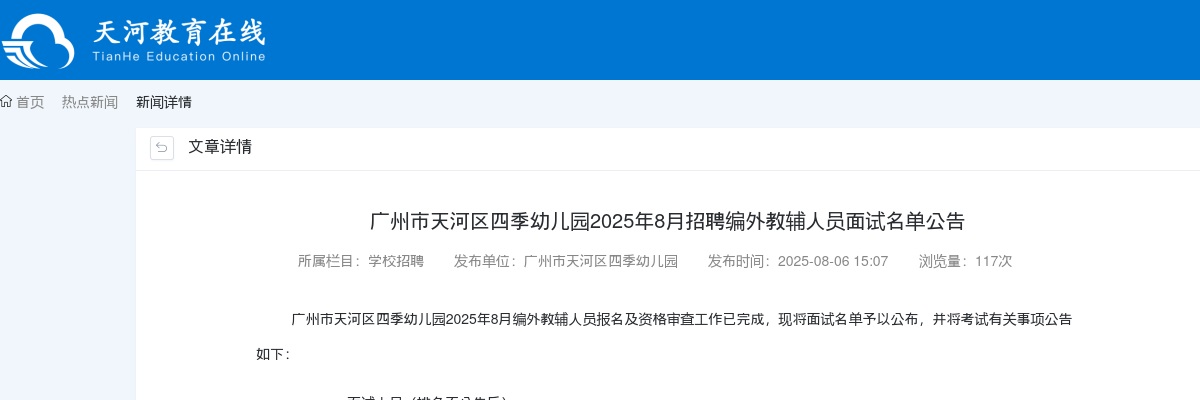Go to 热点新闻 in the breadcrumb
Image resolution: width=1200 pixels, height=400 pixels.
90,102
